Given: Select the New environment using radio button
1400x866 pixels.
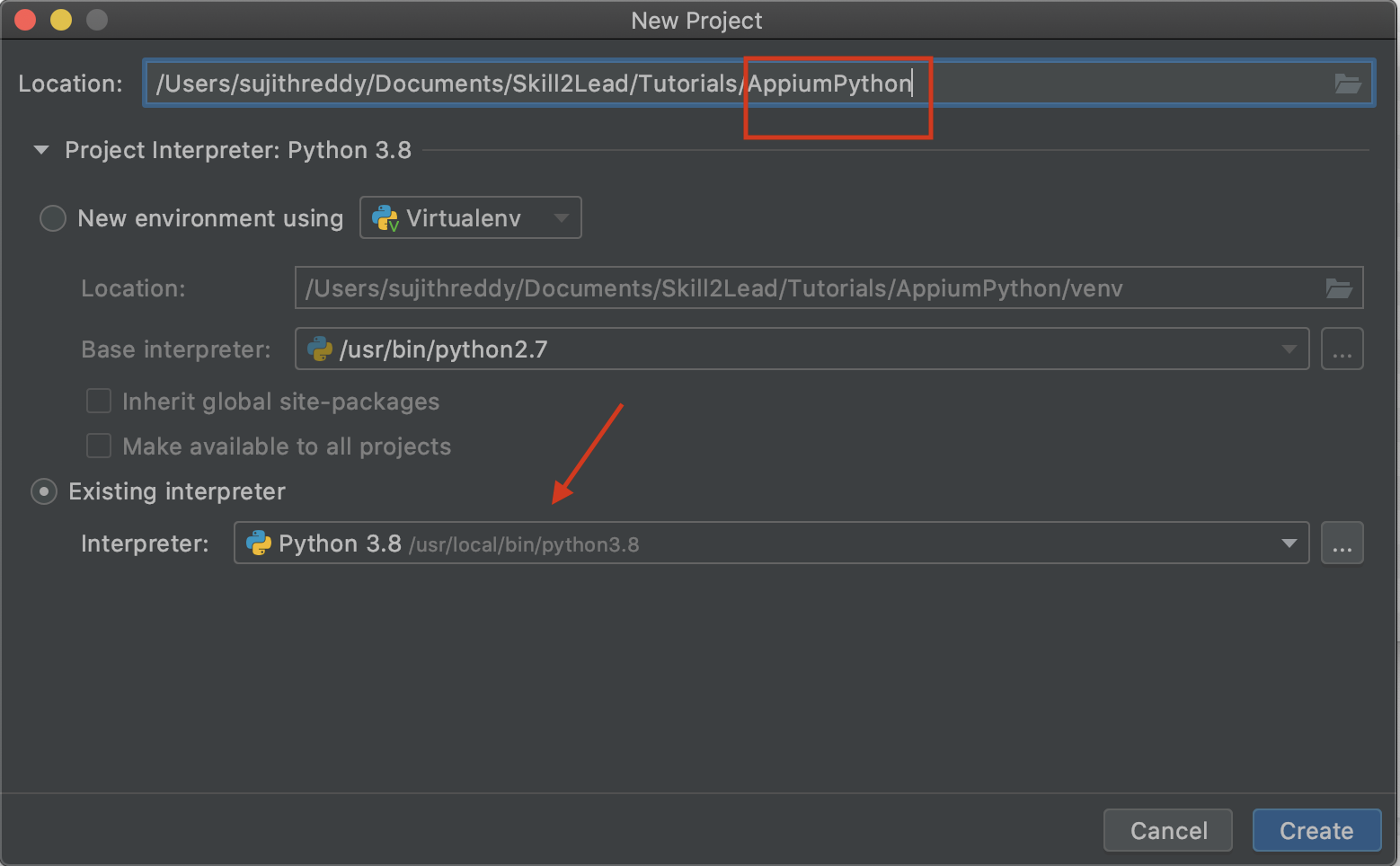Looking at the screenshot, I should click(53, 218).
